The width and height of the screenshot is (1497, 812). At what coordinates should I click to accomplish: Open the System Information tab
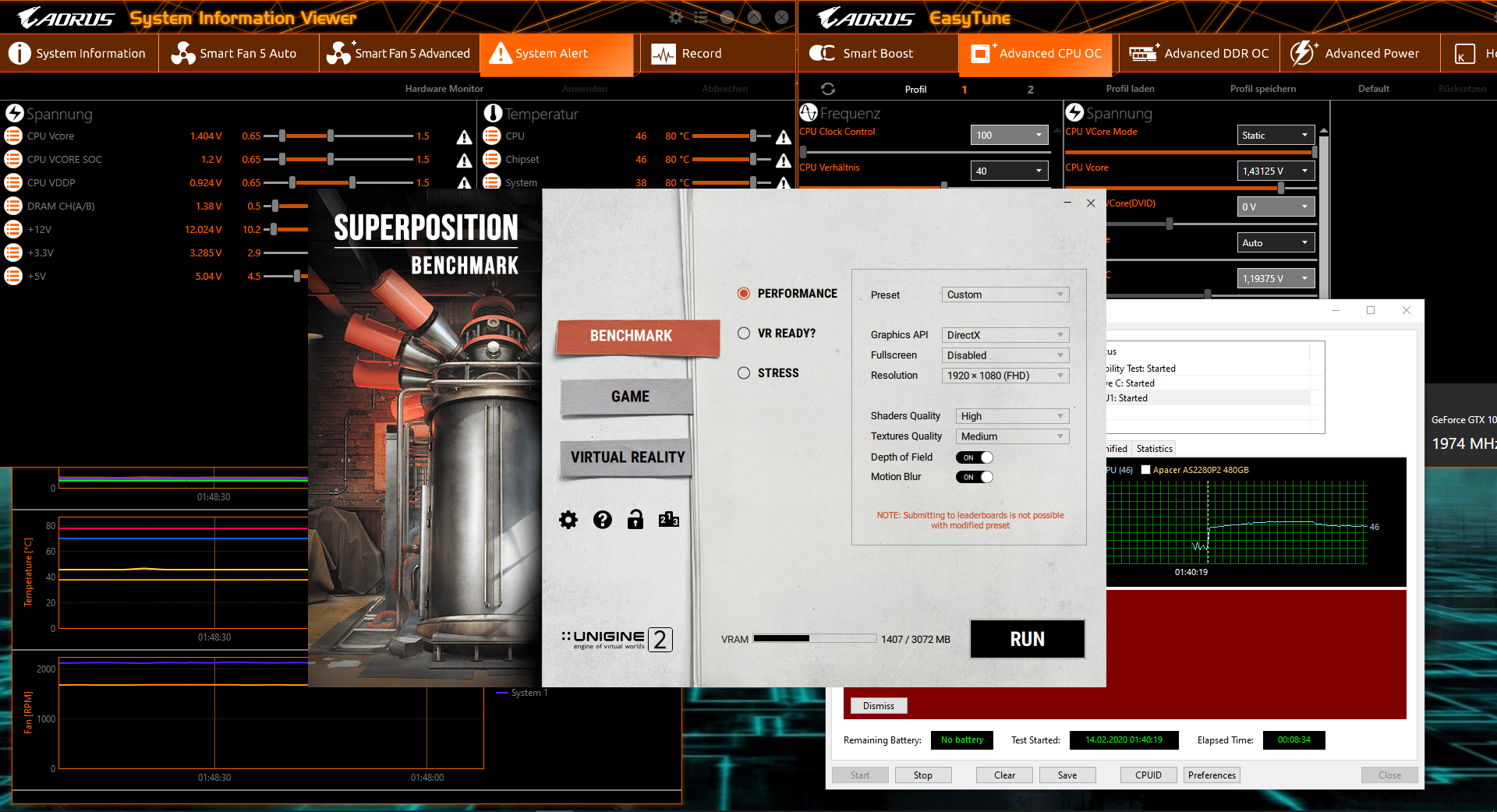point(78,53)
